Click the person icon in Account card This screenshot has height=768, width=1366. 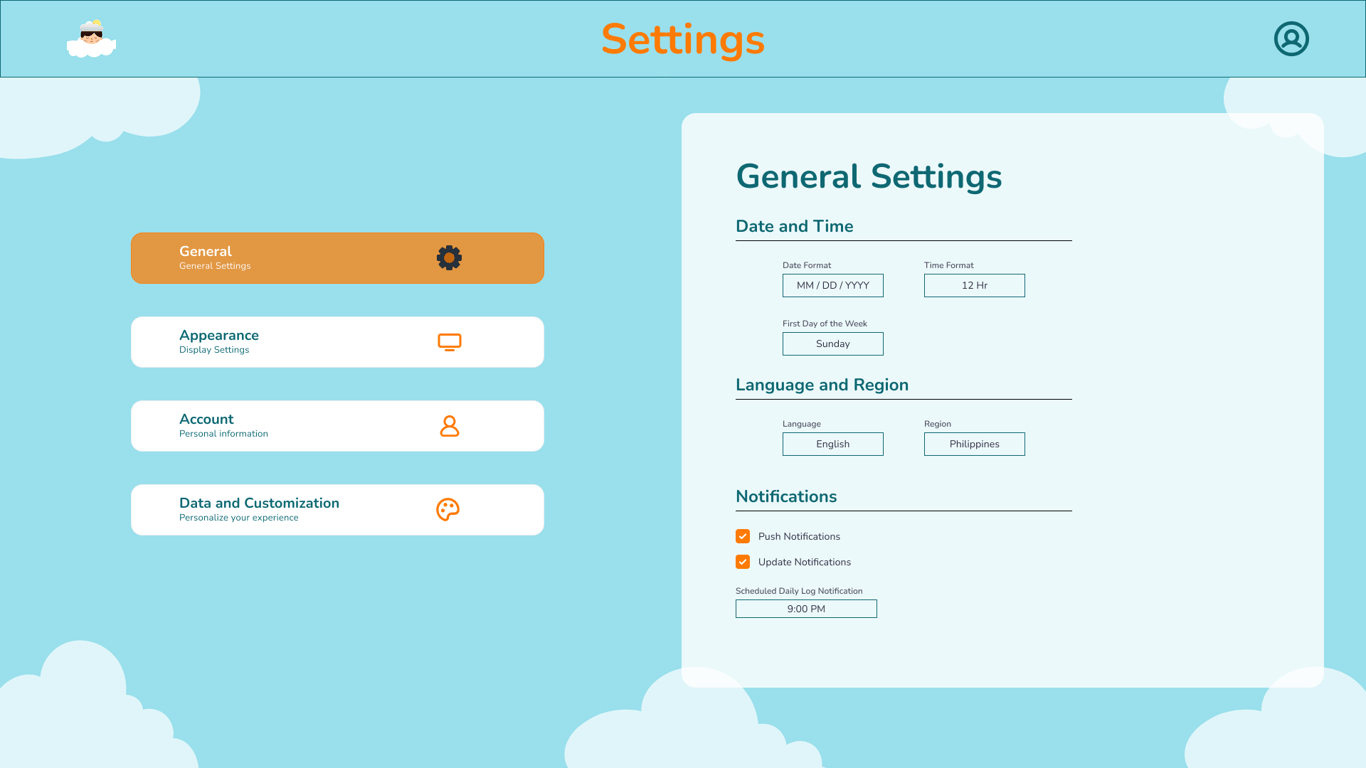click(x=449, y=426)
